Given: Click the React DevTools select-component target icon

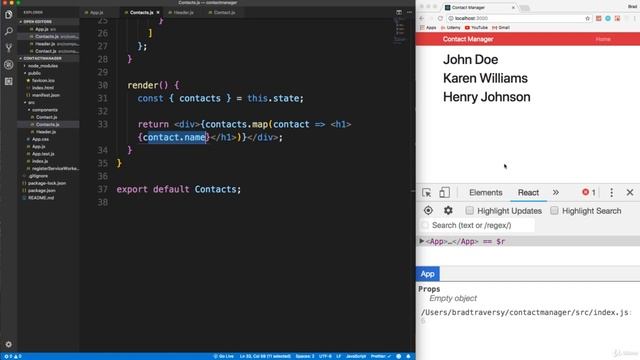Looking at the screenshot, I should pyautogui.click(x=428, y=211).
